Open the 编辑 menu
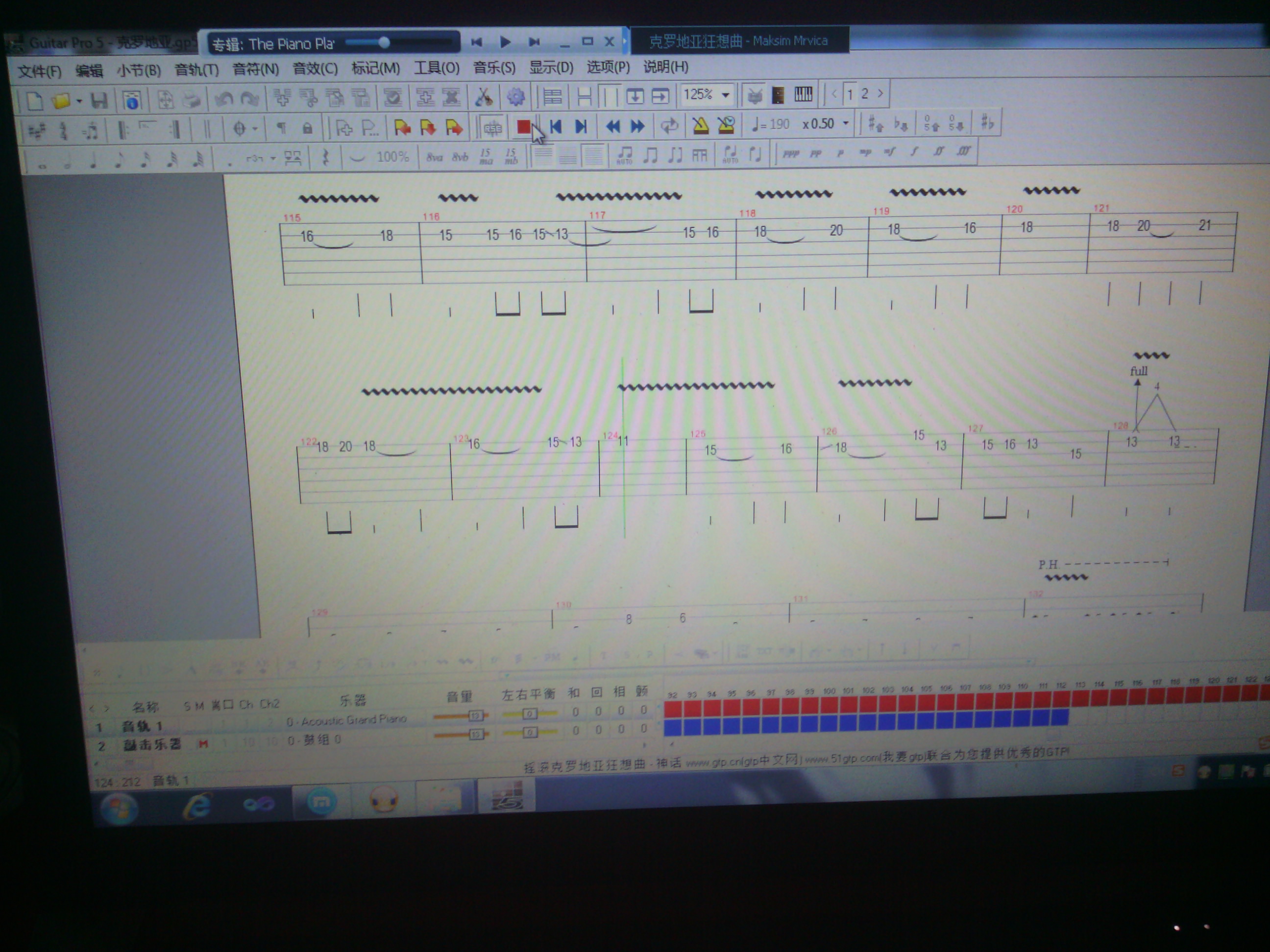 [89, 71]
